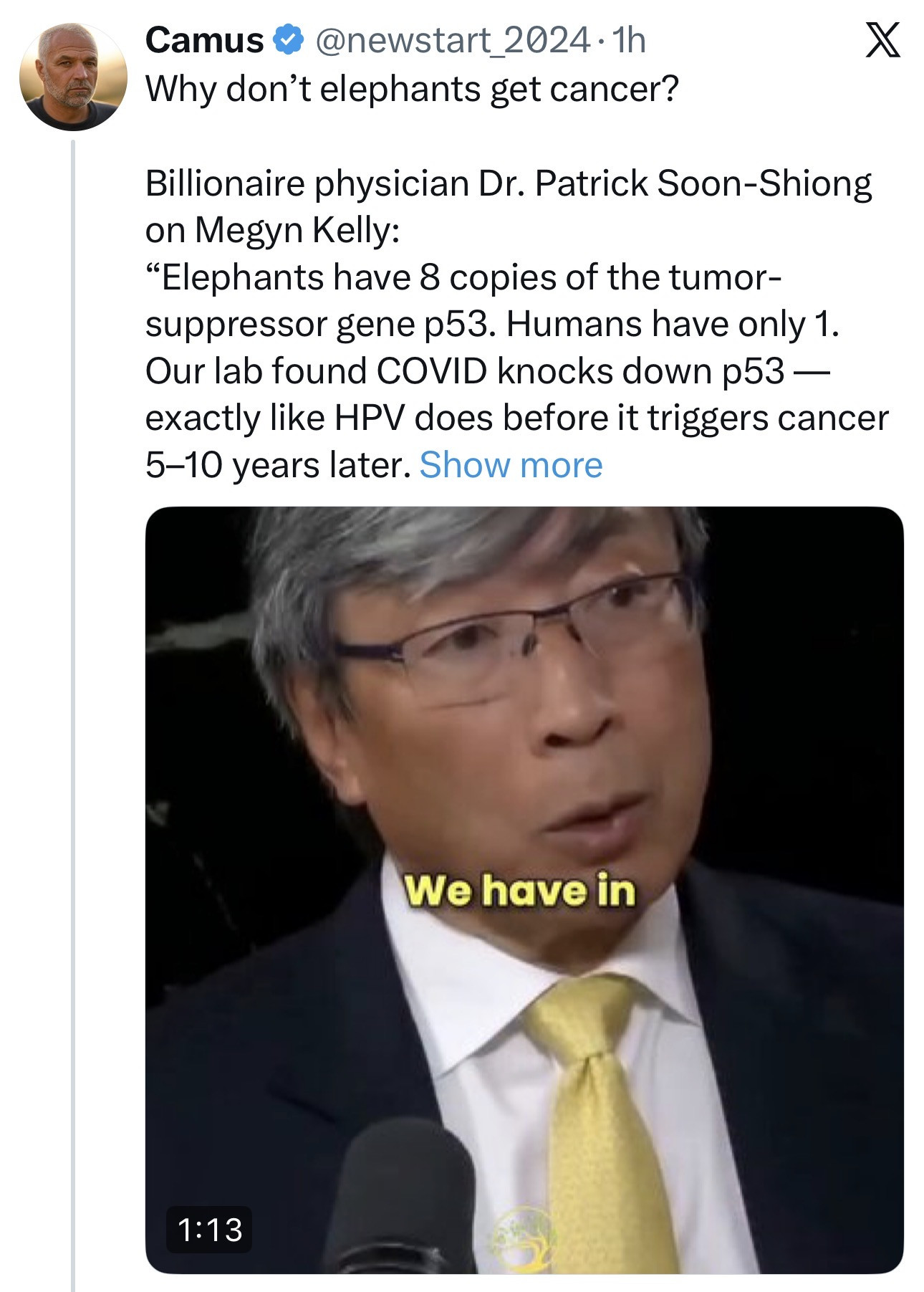Click the X logo in the corner
The image size is (924, 1292).
pos(882,40)
